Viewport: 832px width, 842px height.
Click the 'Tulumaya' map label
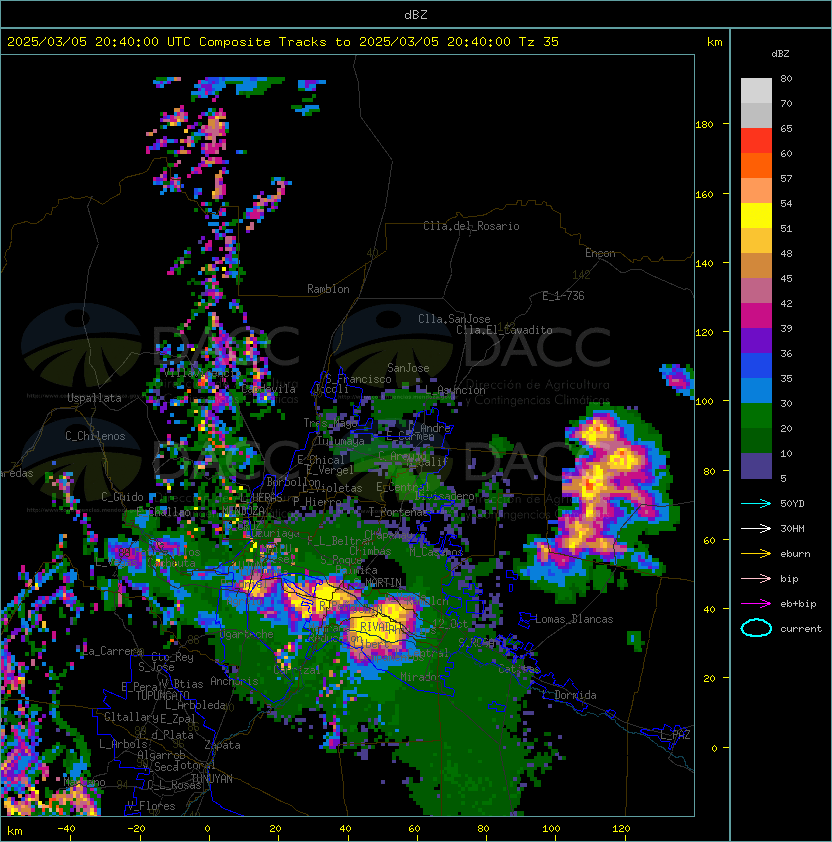(341, 441)
